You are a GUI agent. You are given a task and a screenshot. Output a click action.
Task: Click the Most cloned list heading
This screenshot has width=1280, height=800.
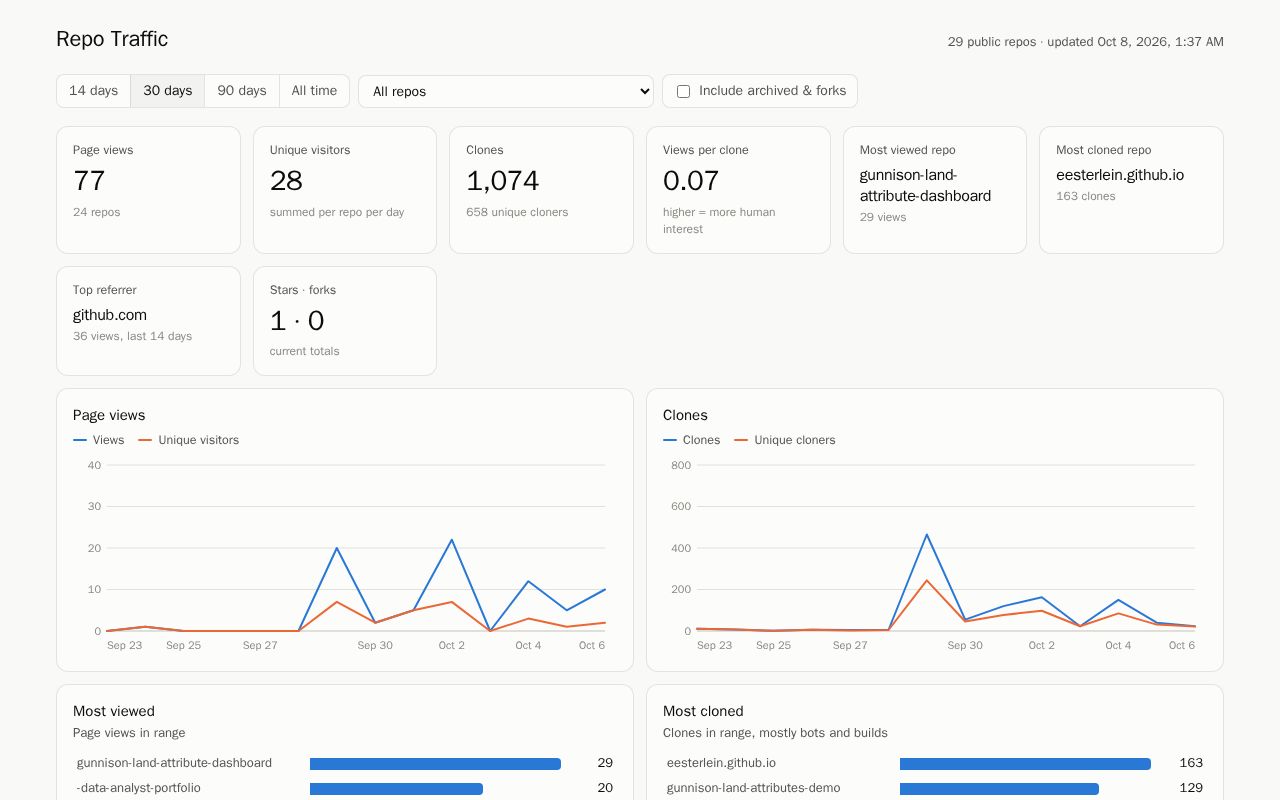click(x=703, y=711)
